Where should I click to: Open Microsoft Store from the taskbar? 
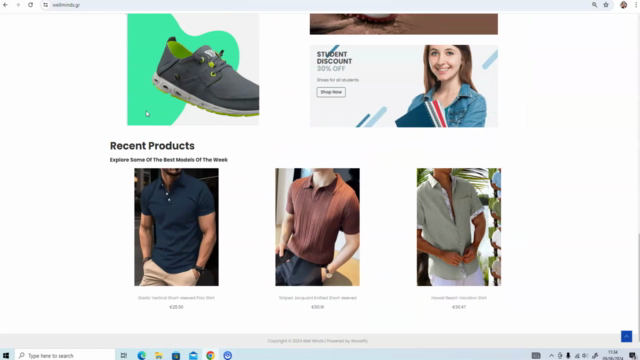point(176,356)
